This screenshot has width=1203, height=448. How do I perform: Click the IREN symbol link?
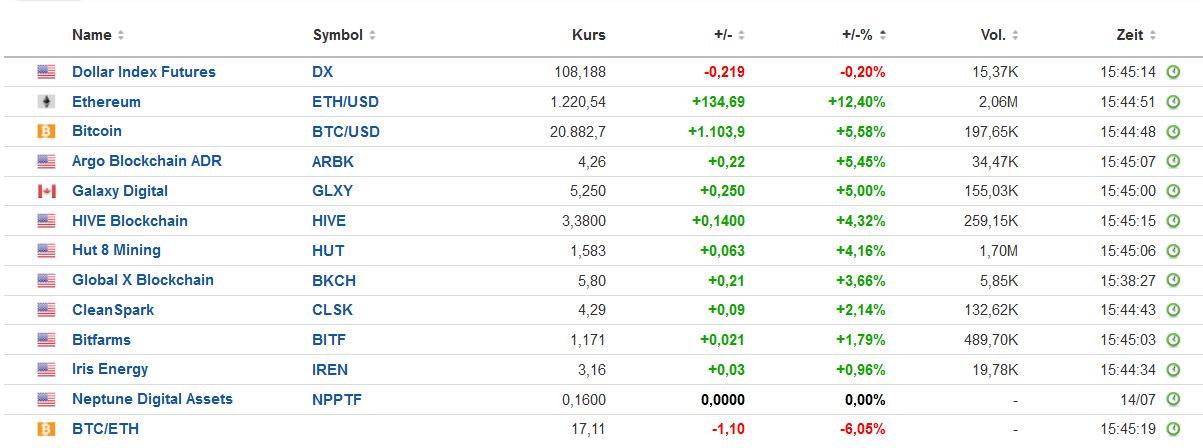pyautogui.click(x=330, y=369)
